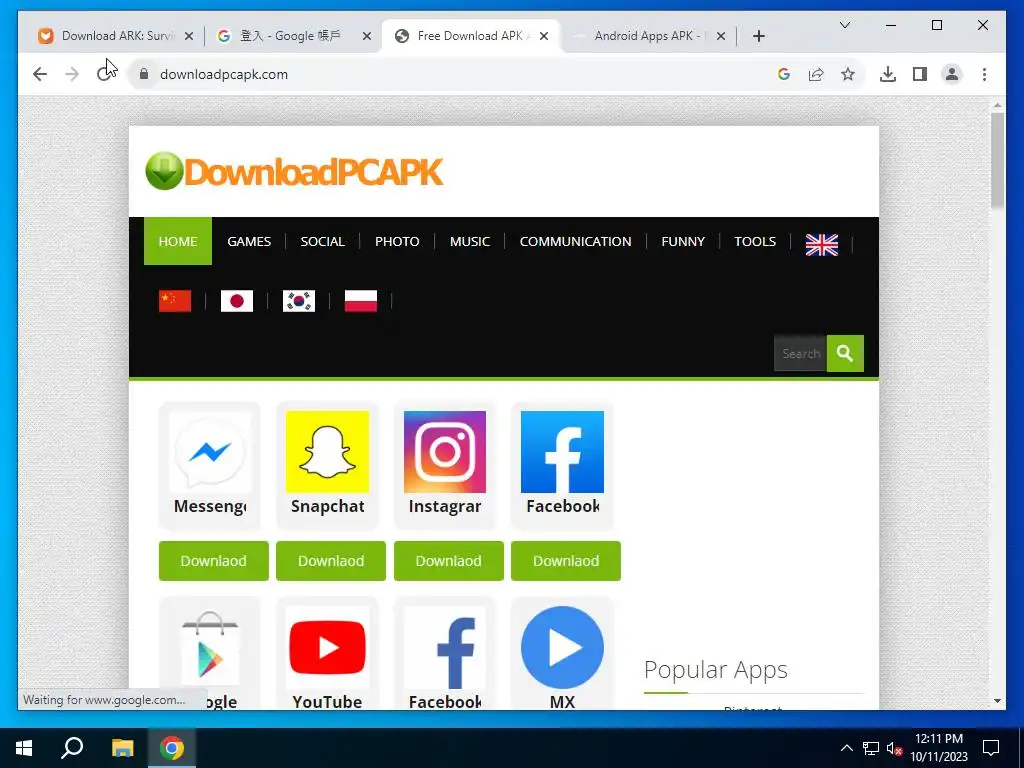Open Windows taskbar search
Screen dimensions: 1024x768
click(x=72, y=748)
